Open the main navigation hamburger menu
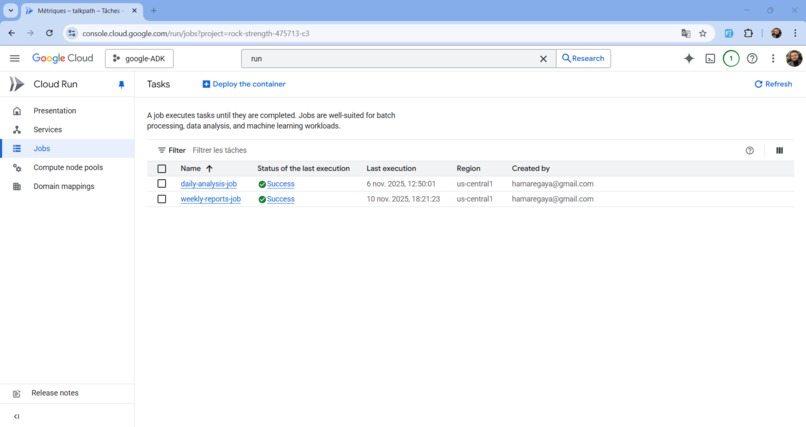Screen dimensions: 806x427 (x=14, y=59)
